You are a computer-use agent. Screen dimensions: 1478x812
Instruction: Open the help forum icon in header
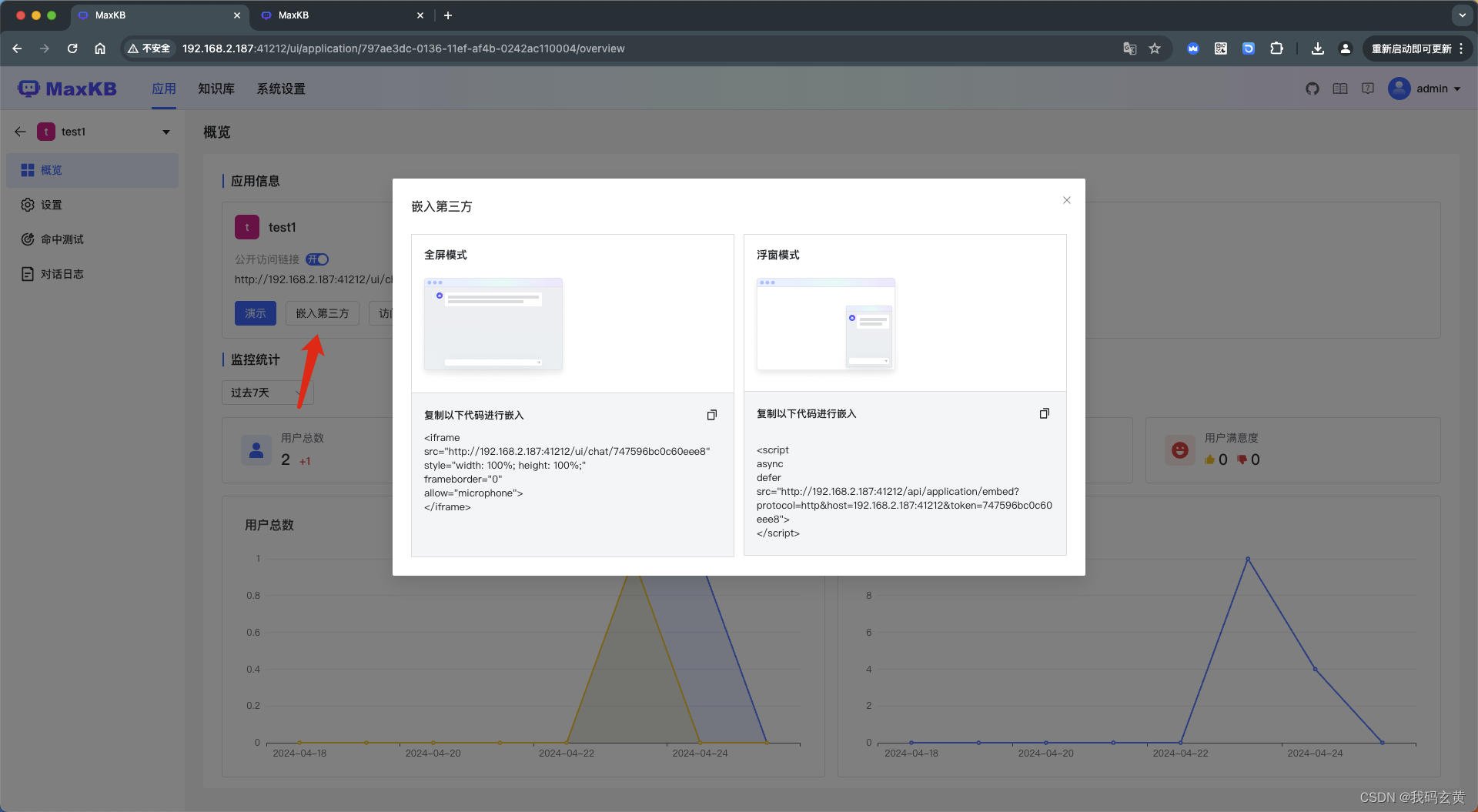coord(1368,89)
